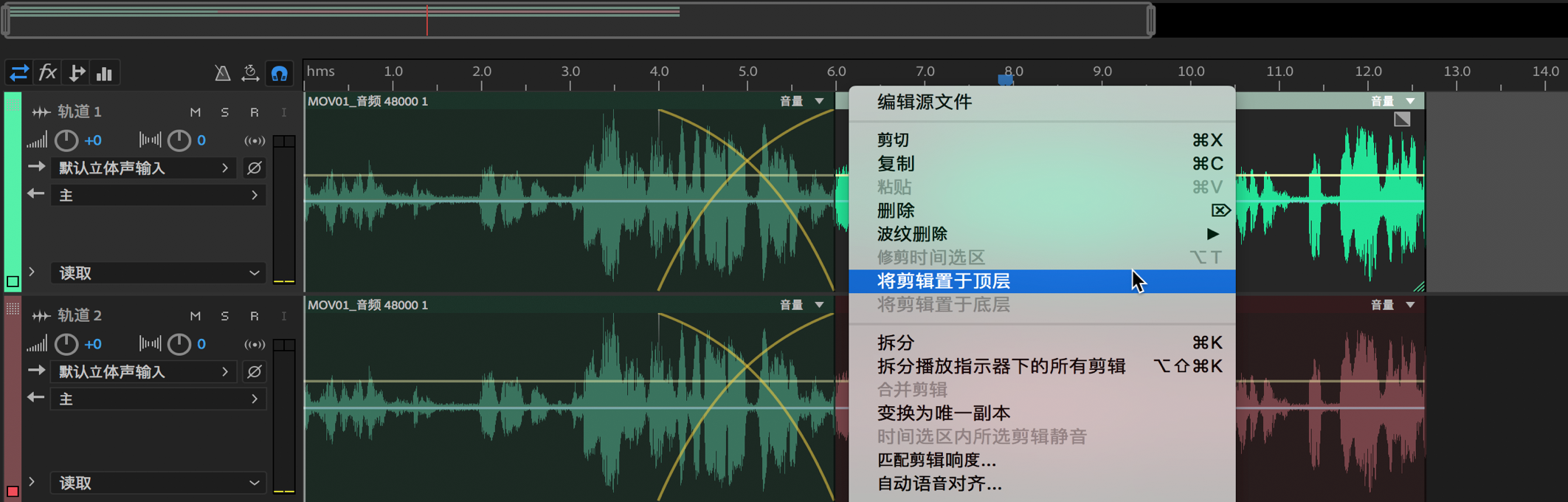
Task: Click Track 2 sum-to-mono icon
Action: click(x=255, y=345)
